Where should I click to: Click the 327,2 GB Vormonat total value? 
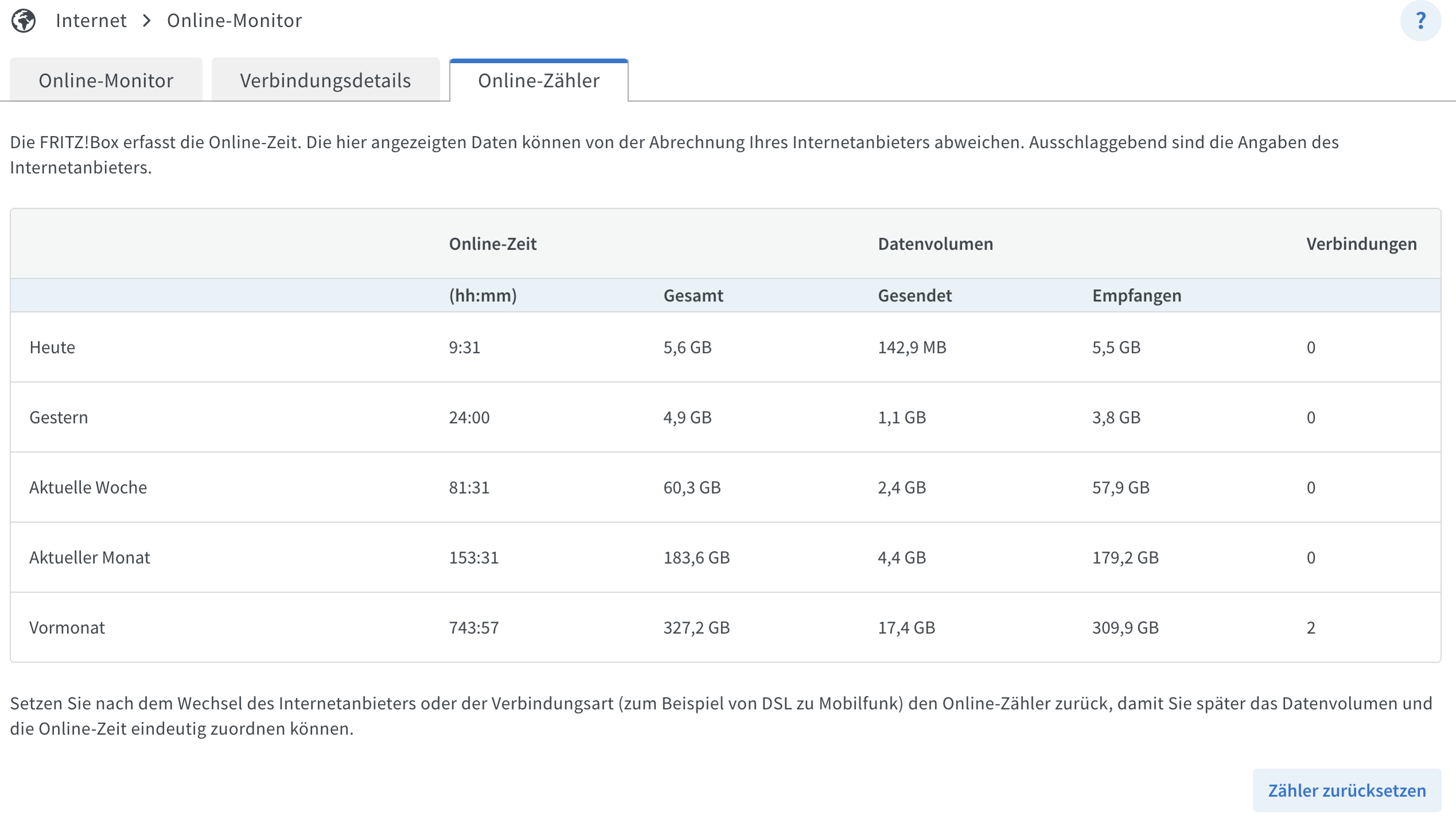point(696,627)
